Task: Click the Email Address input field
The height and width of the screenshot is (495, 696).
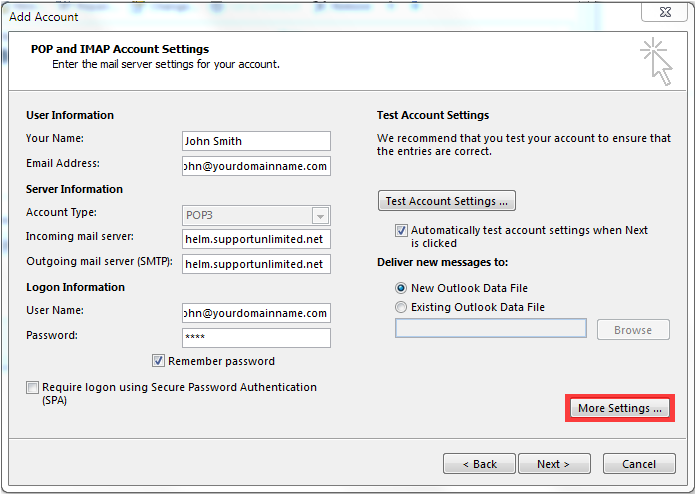Action: pyautogui.click(x=256, y=166)
